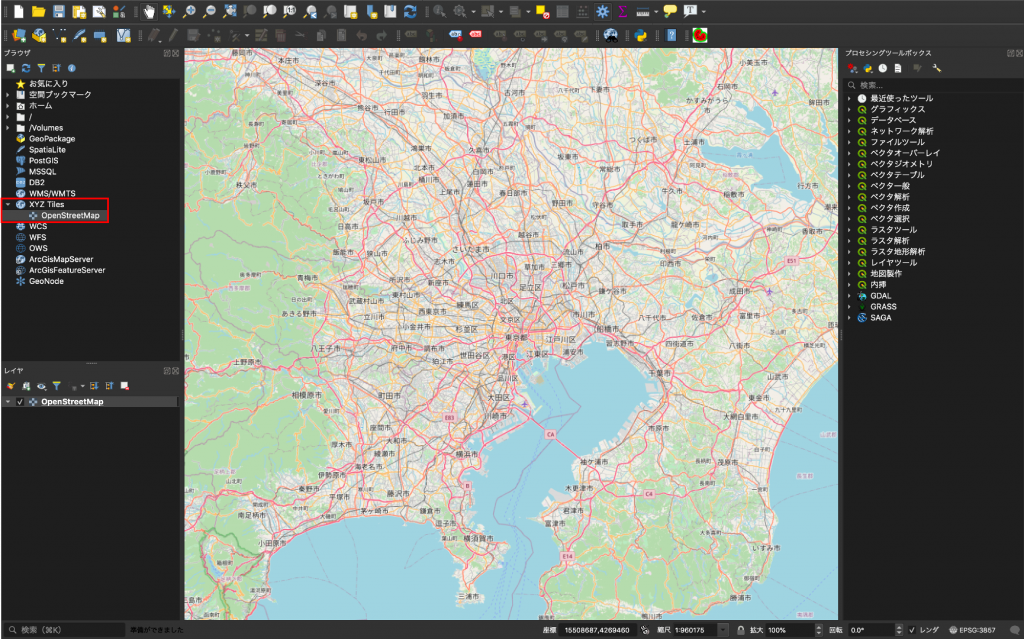Image resolution: width=1024 pixels, height=639 pixels.
Task: Select the WMS/WMTS browser entry
Action: [52, 193]
